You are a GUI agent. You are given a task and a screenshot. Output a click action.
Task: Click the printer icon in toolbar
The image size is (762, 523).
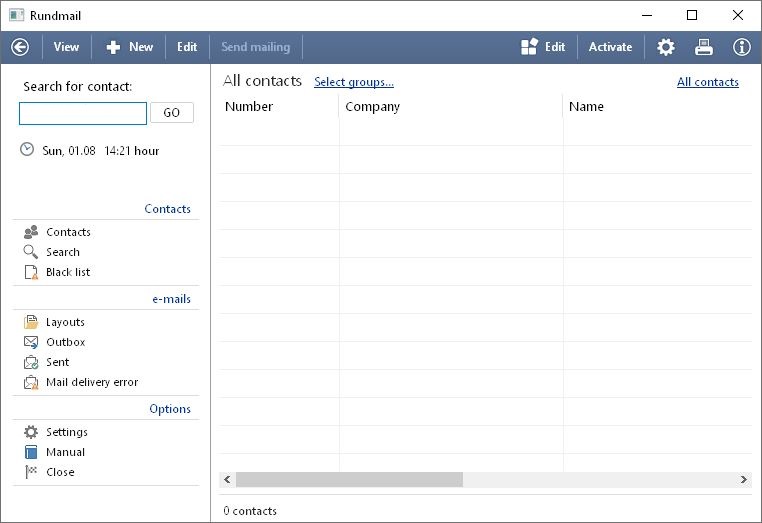[x=704, y=47]
